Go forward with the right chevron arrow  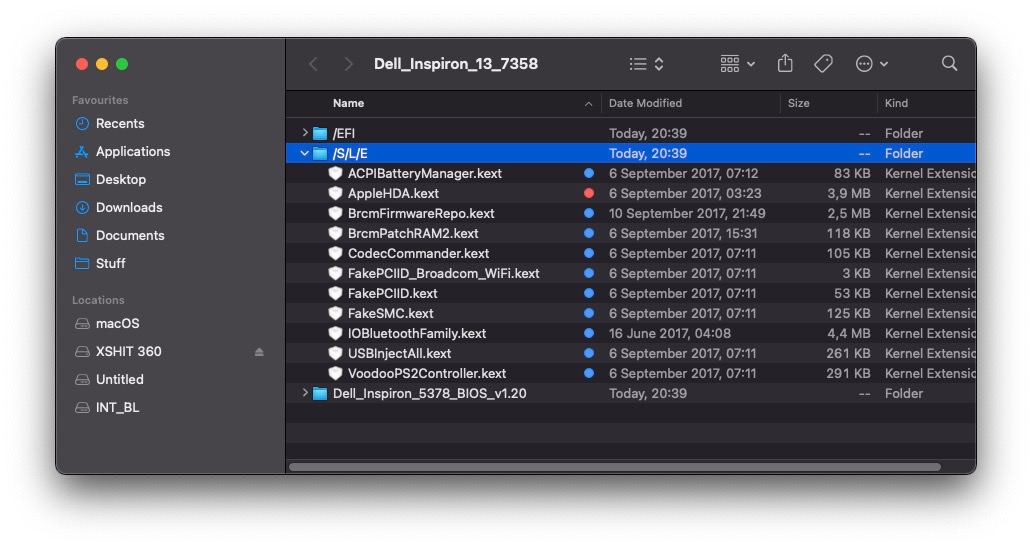[348, 64]
